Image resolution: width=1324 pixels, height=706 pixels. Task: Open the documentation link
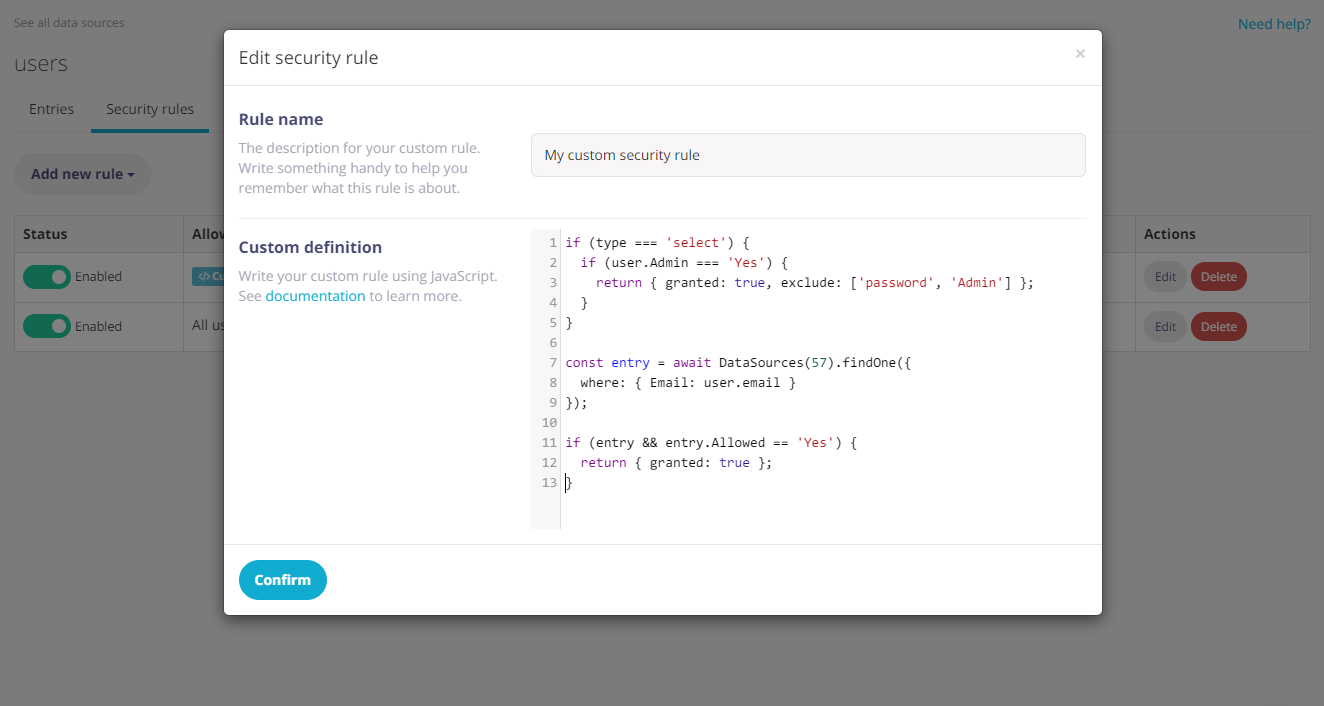(315, 296)
